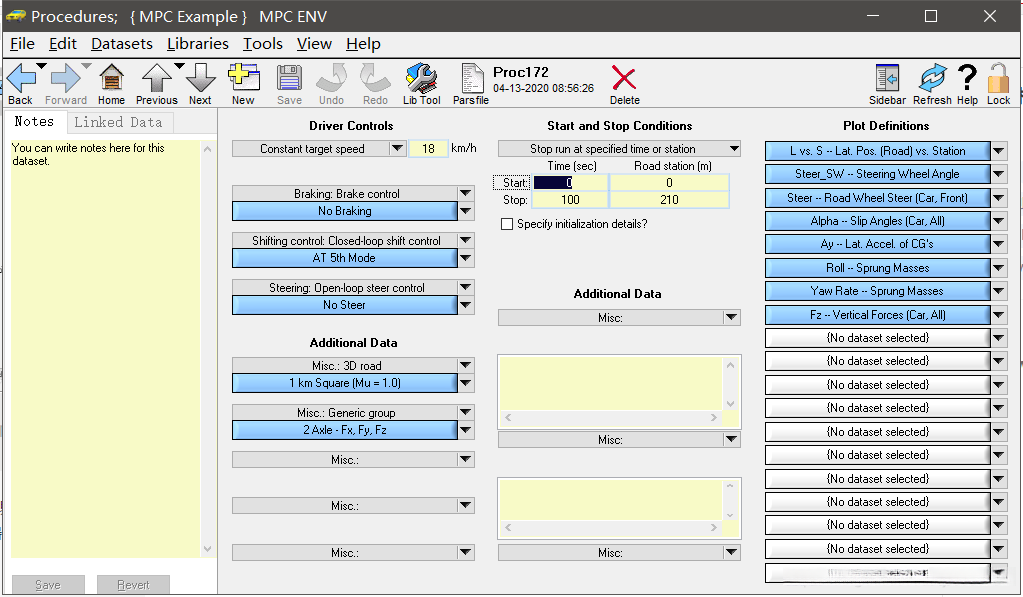This screenshot has width=1023, height=597.
Task: Click Fz Vertical Forces plot link
Action: click(x=877, y=315)
